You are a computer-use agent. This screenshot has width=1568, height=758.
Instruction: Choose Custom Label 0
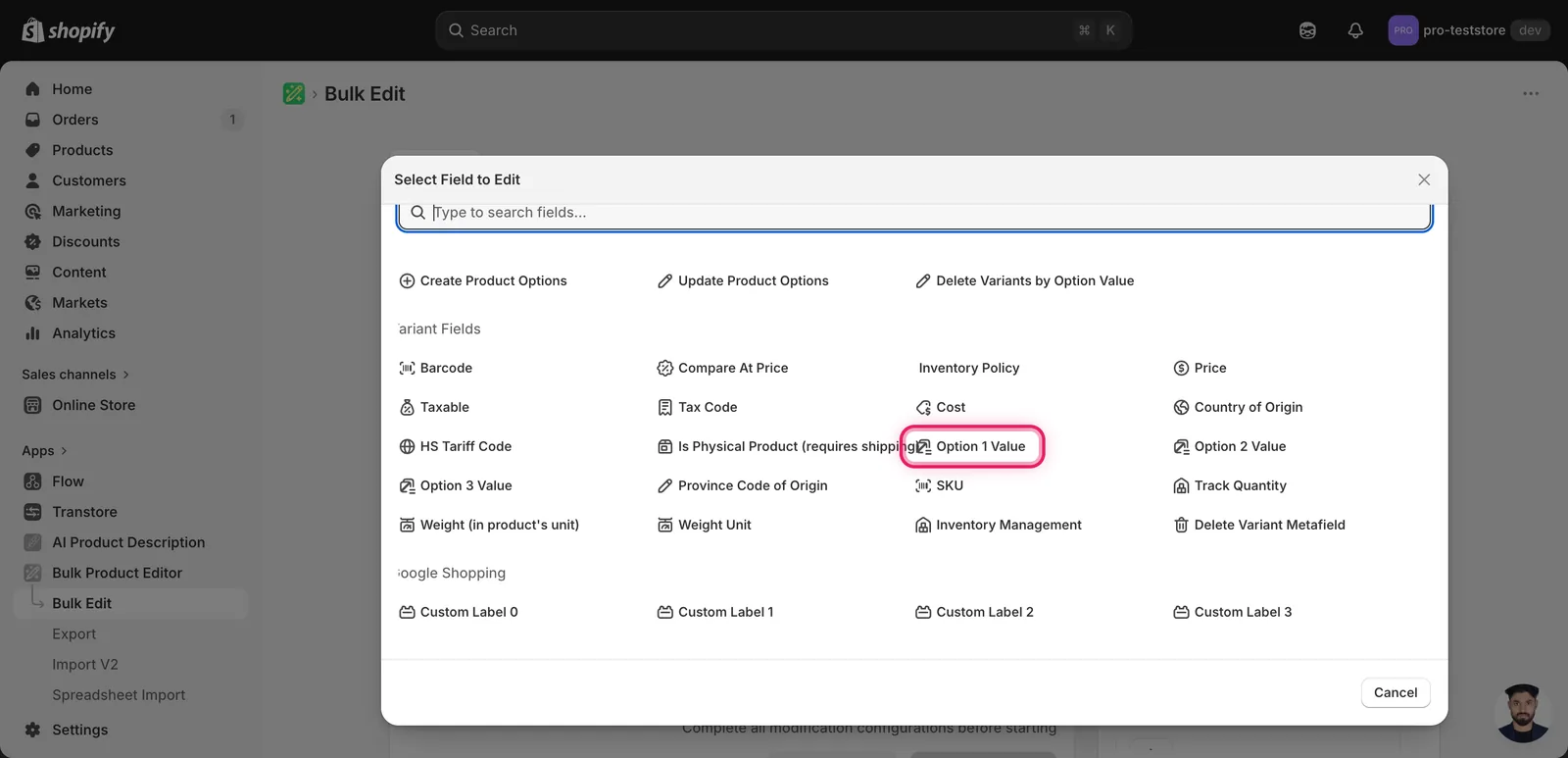coord(458,612)
